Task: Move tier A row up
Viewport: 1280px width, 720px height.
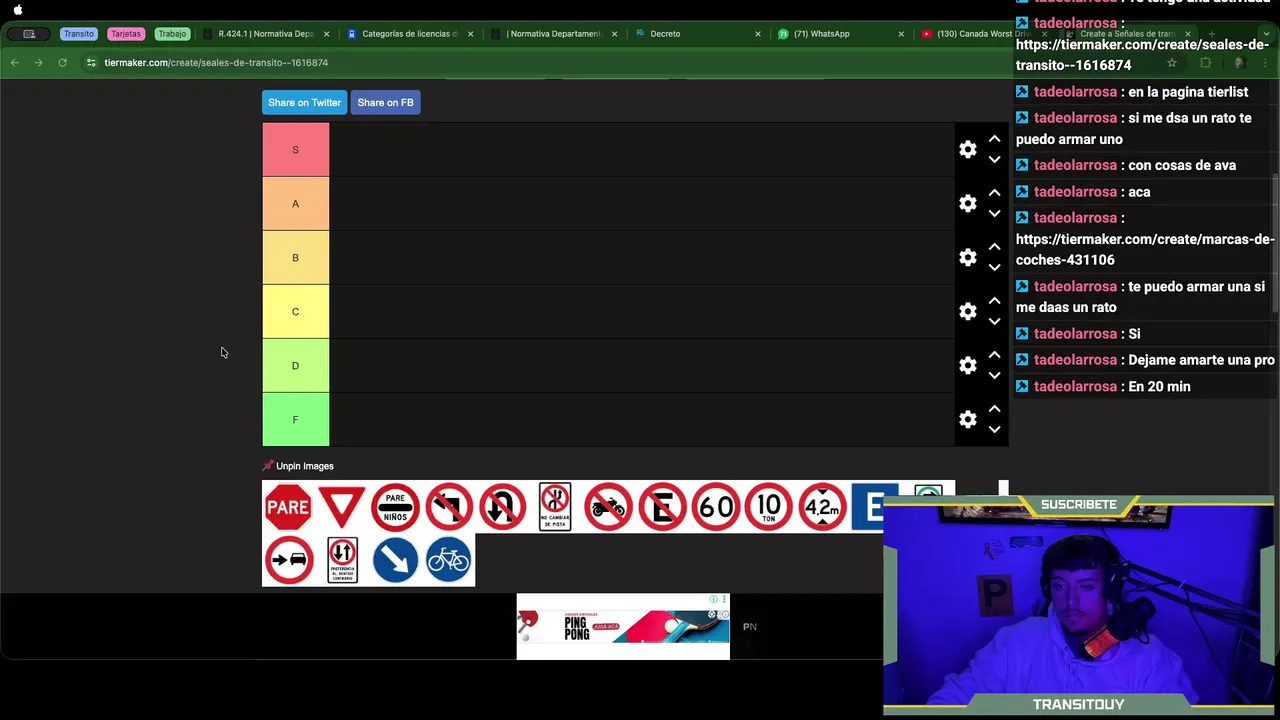Action: [994, 193]
